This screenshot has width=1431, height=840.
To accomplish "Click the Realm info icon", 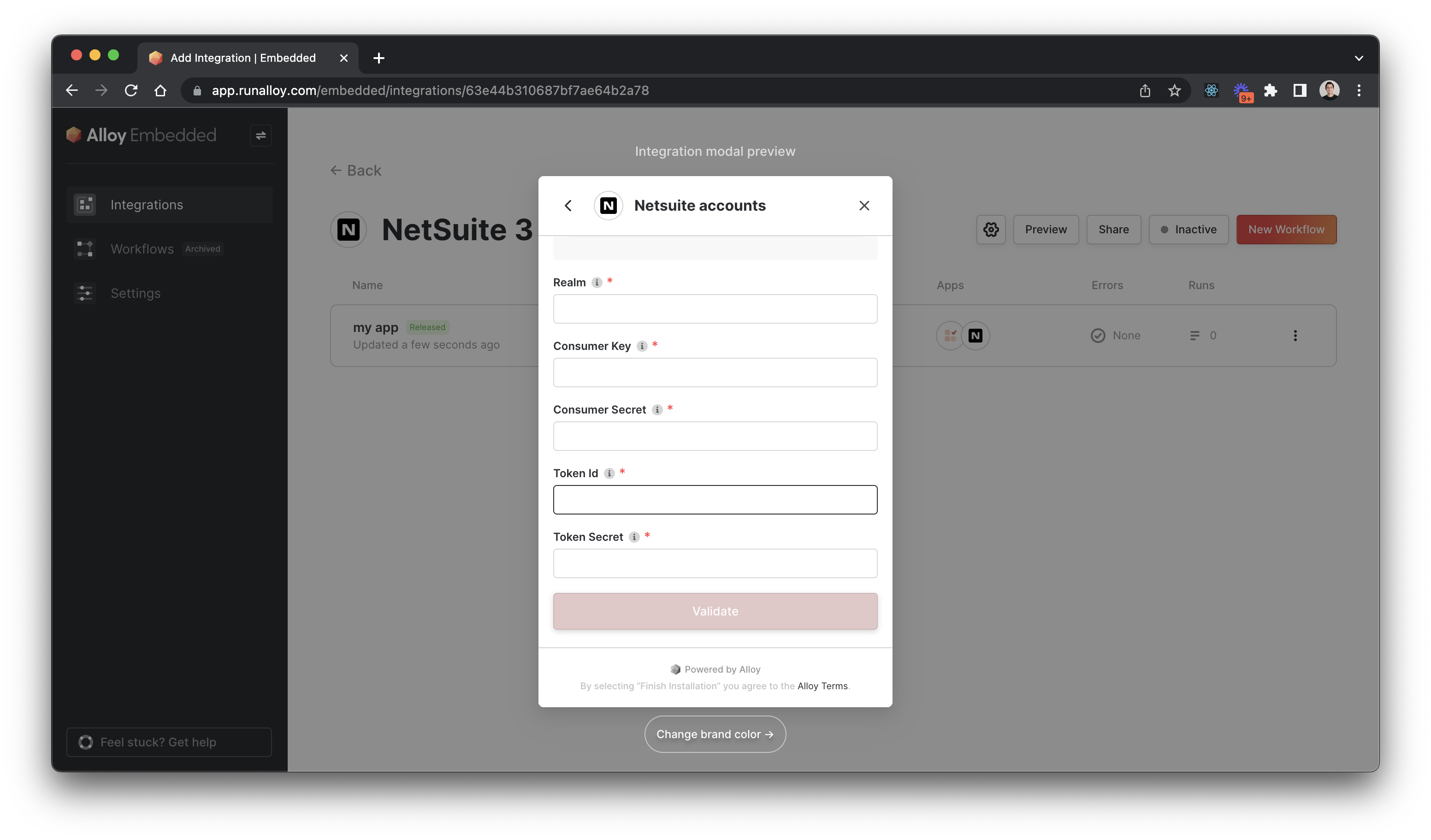I will coord(596,282).
